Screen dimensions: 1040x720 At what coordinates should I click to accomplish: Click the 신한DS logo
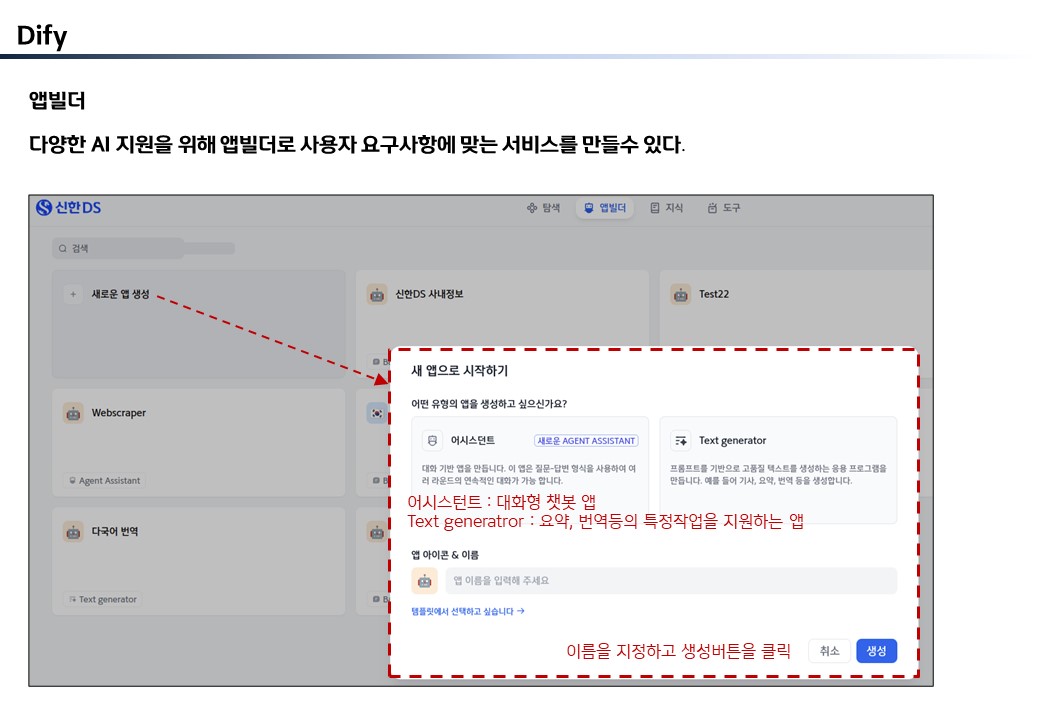coord(68,208)
